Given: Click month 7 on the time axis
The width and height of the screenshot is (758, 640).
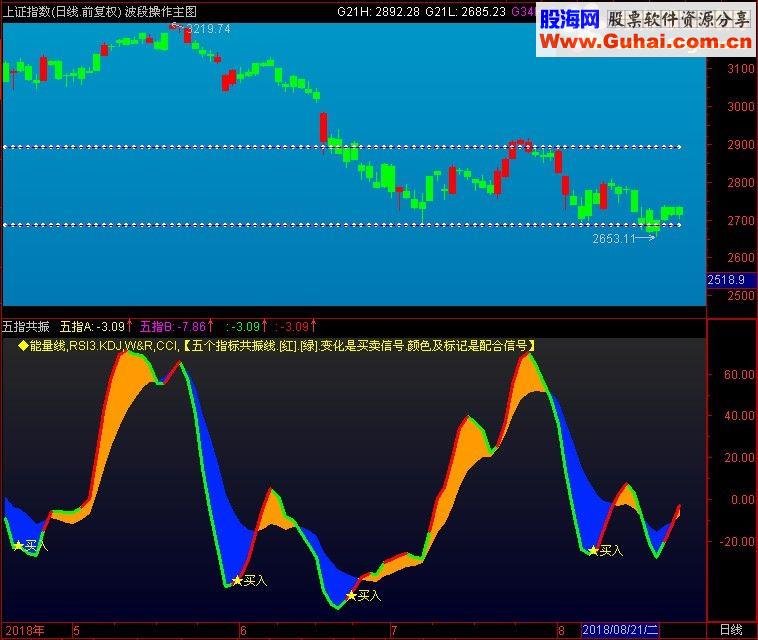Looking at the screenshot, I should [394, 630].
